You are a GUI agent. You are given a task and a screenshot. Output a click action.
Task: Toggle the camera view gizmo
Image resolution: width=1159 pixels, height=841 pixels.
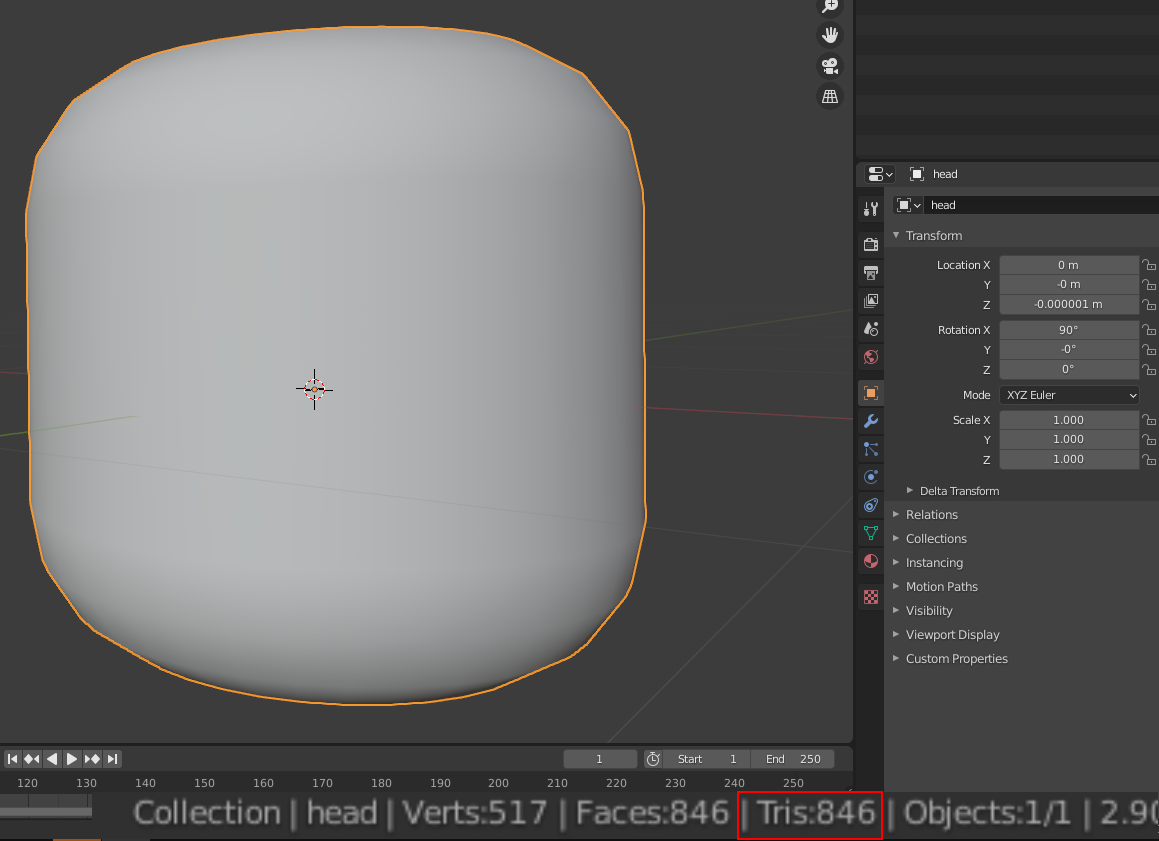click(829, 66)
